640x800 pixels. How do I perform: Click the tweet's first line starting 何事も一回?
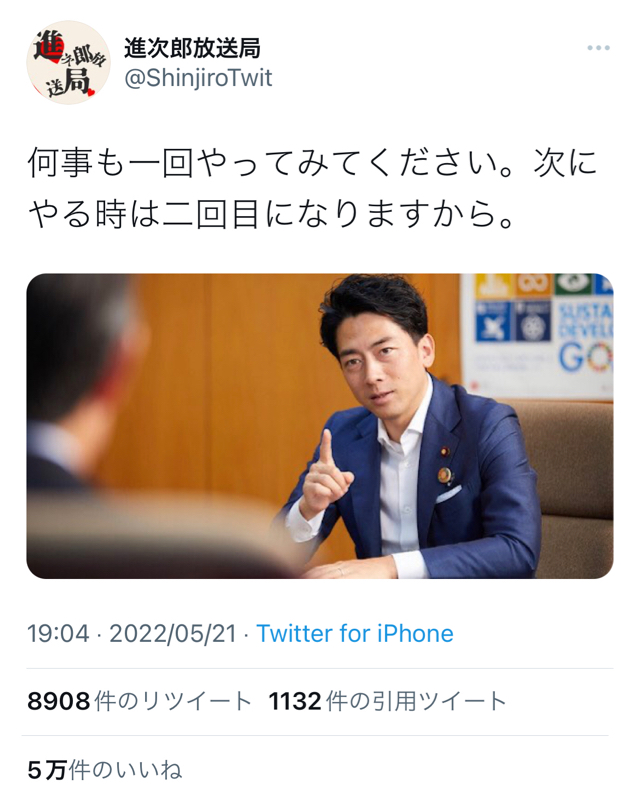pos(312,163)
